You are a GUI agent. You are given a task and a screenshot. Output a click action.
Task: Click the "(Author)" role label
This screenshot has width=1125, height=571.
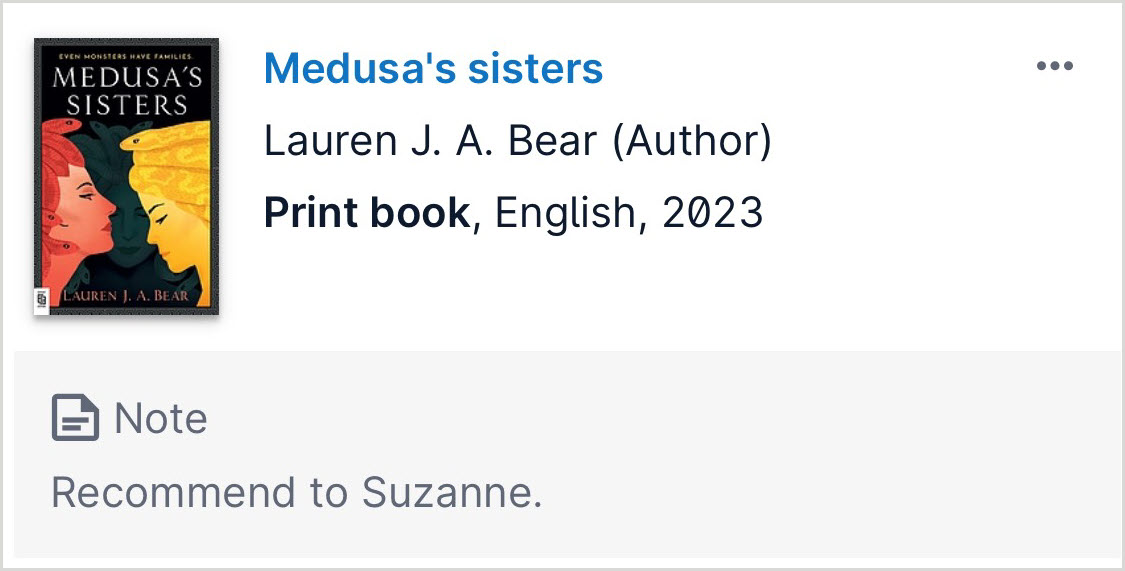pyautogui.click(x=692, y=141)
